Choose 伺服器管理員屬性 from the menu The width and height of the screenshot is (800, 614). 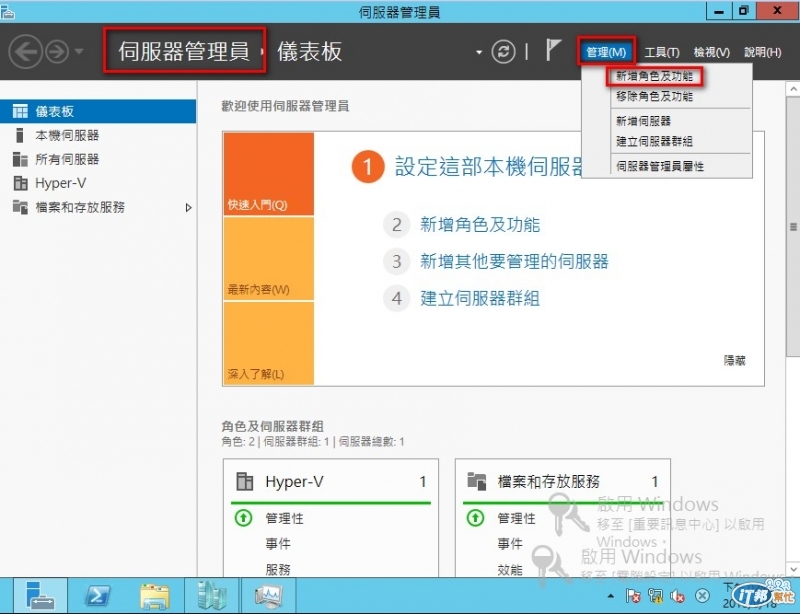coord(660,166)
